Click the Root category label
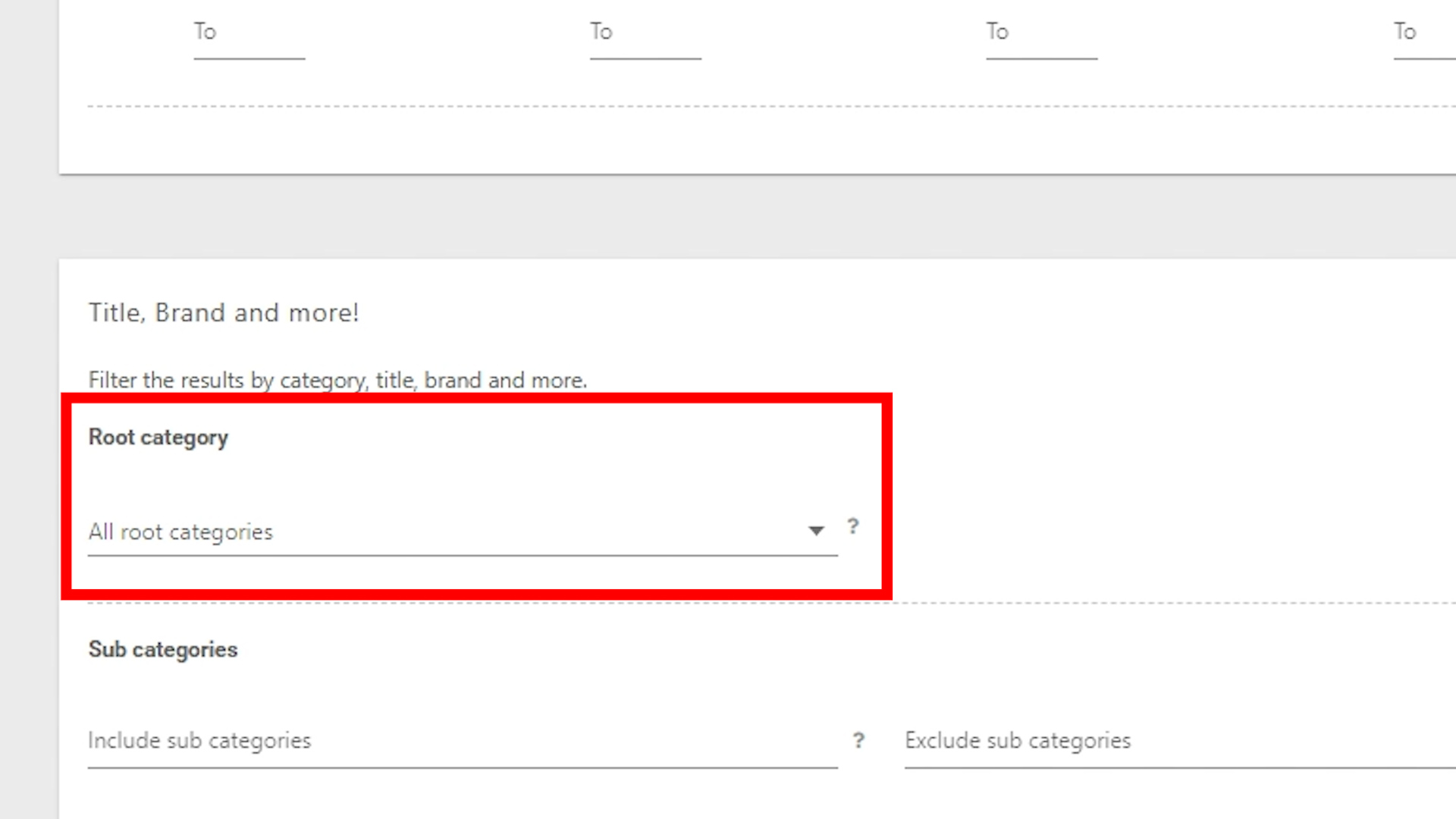 [158, 438]
